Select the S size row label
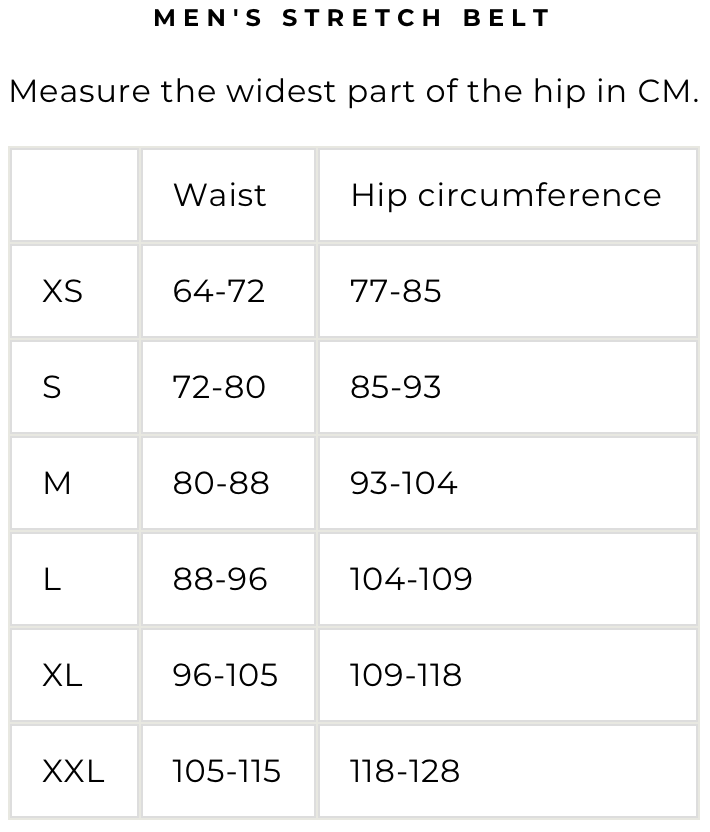Screen dimensions: 710x832 (52, 387)
